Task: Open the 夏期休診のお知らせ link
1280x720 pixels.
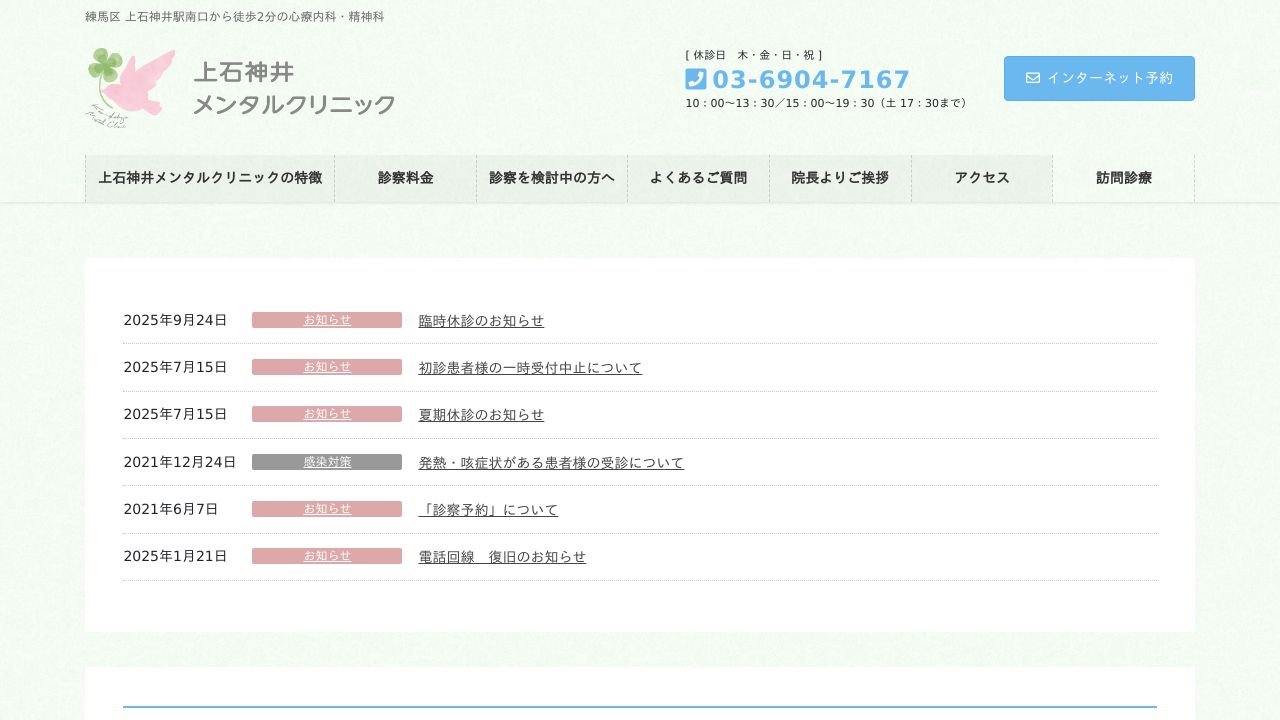Action: coord(481,415)
